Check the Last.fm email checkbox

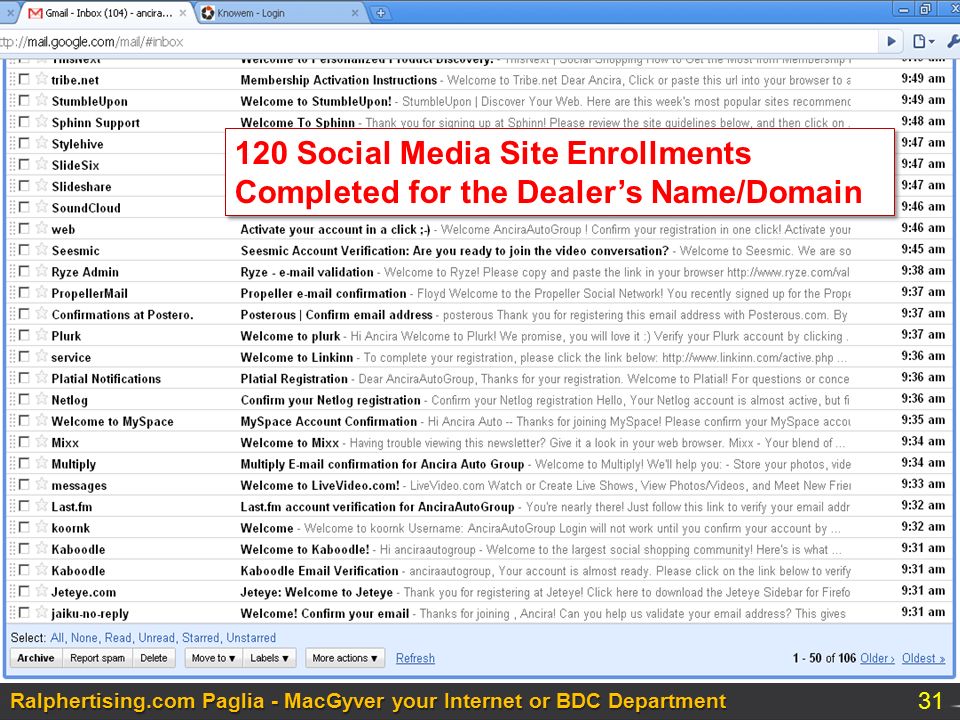[24, 506]
